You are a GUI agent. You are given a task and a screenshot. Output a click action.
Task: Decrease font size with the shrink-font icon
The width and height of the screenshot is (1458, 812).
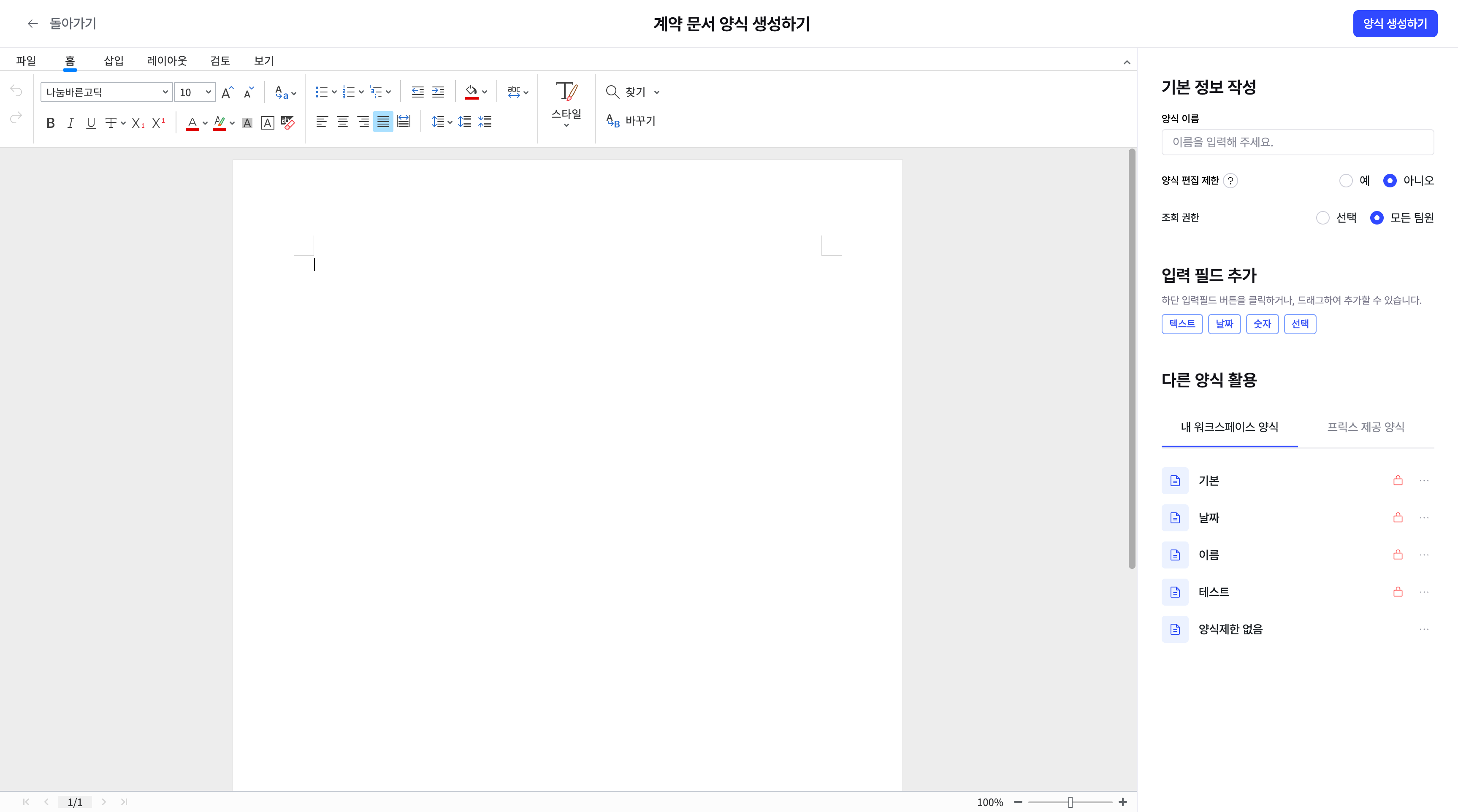pyautogui.click(x=249, y=92)
